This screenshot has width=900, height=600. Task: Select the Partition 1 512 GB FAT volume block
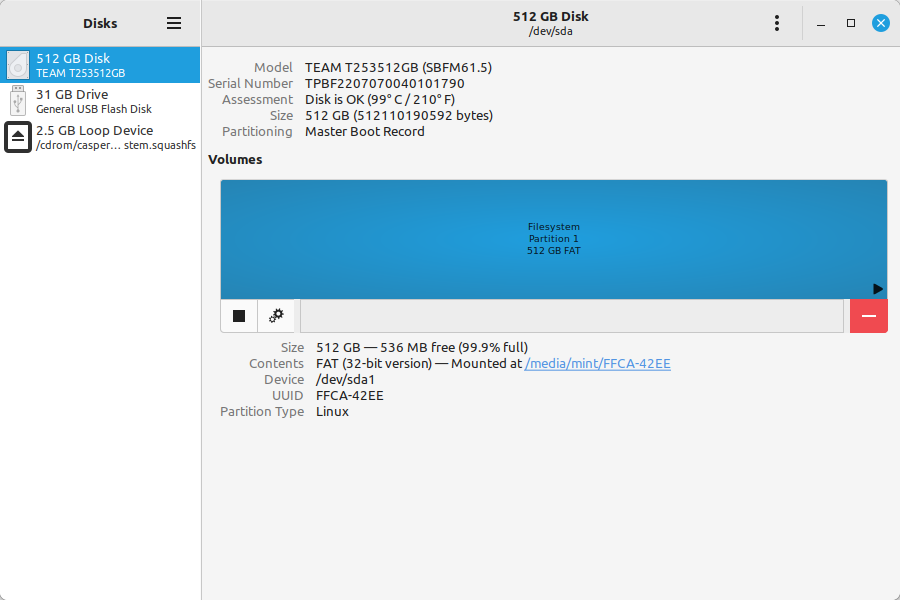tap(554, 239)
